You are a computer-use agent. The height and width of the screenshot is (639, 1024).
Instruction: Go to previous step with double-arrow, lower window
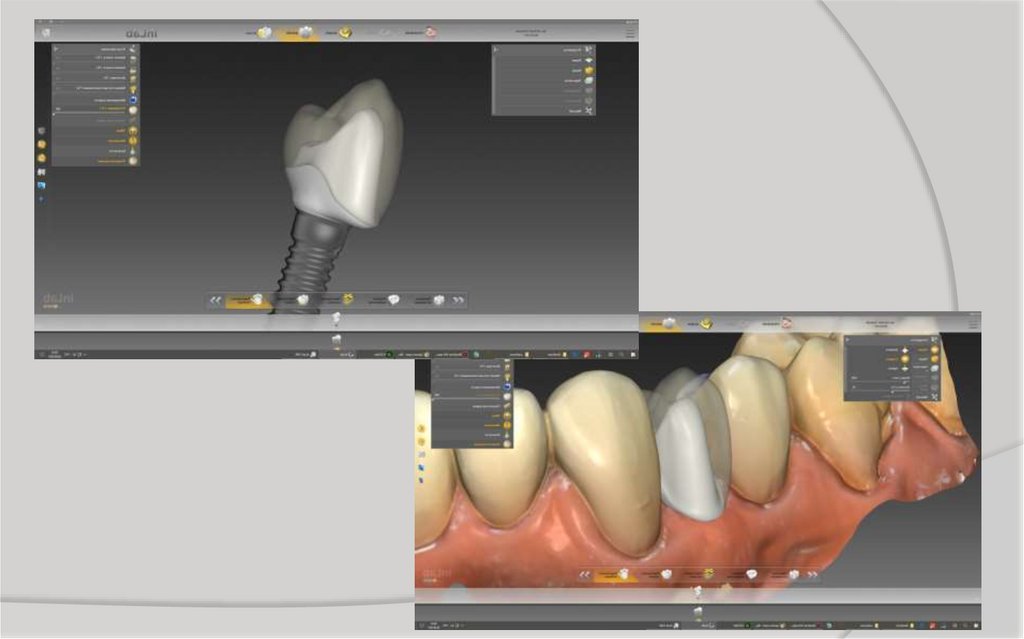point(584,575)
